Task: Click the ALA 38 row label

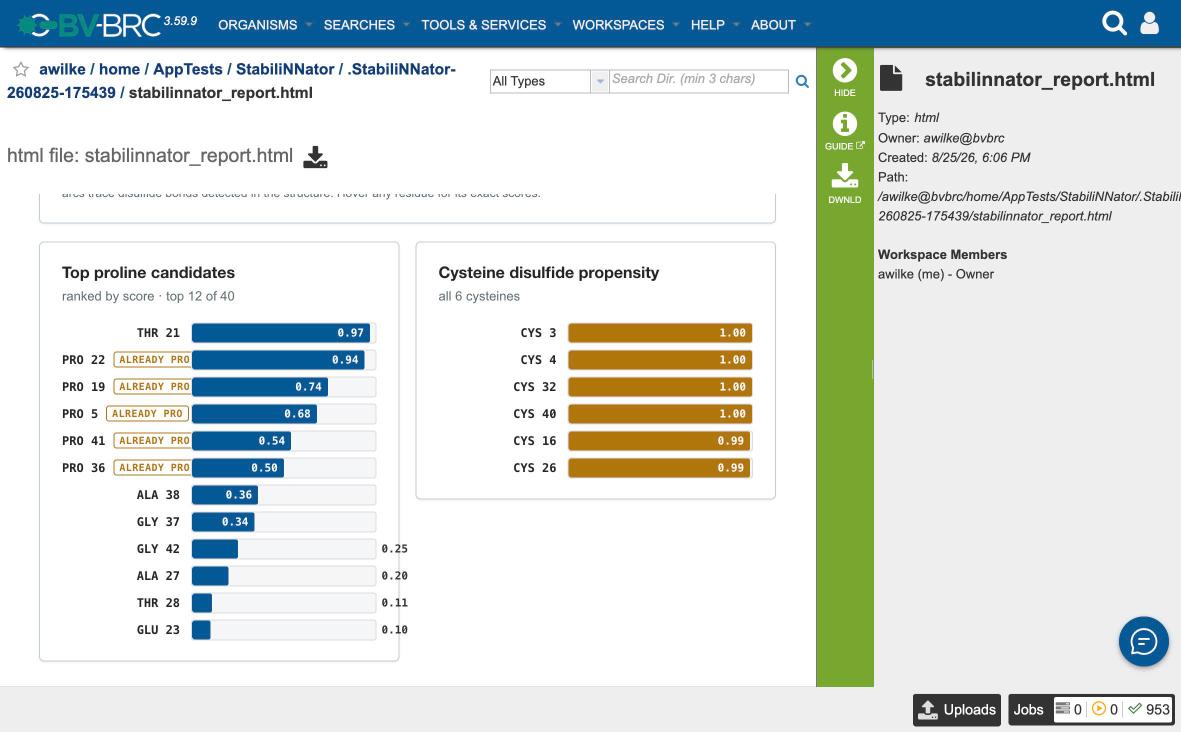Action: 158,495
